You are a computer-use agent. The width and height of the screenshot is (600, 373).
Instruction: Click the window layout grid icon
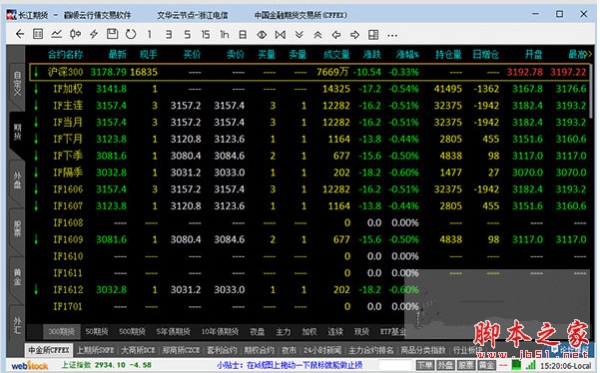click(373, 35)
